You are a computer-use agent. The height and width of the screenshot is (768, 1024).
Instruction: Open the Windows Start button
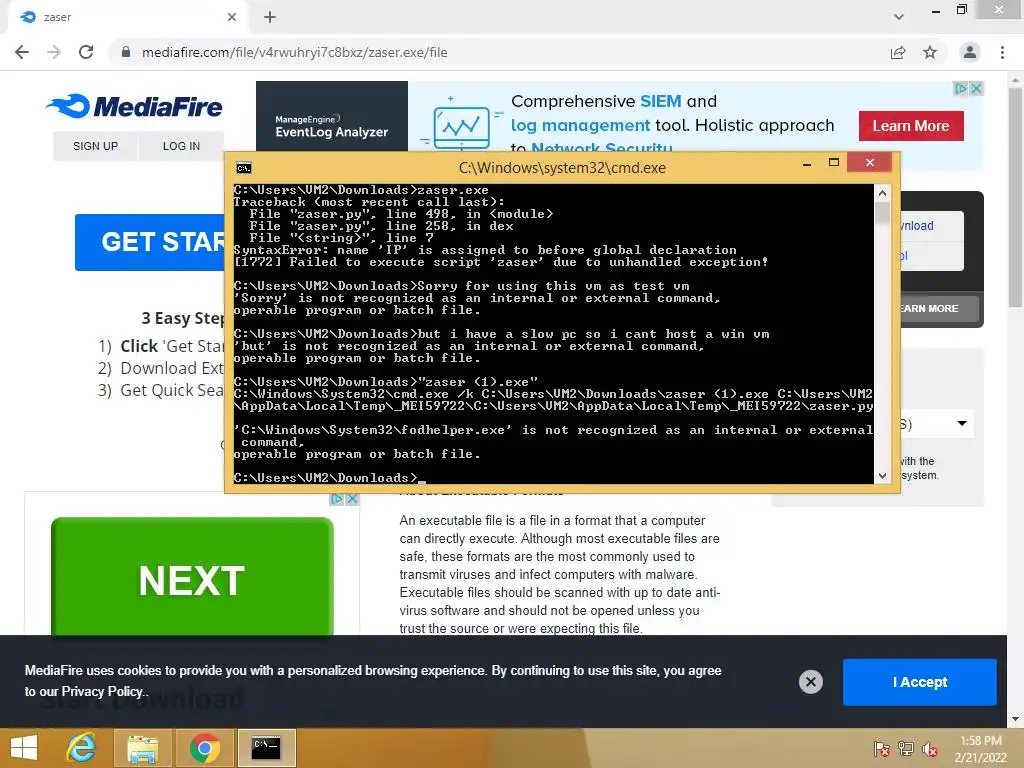point(24,748)
